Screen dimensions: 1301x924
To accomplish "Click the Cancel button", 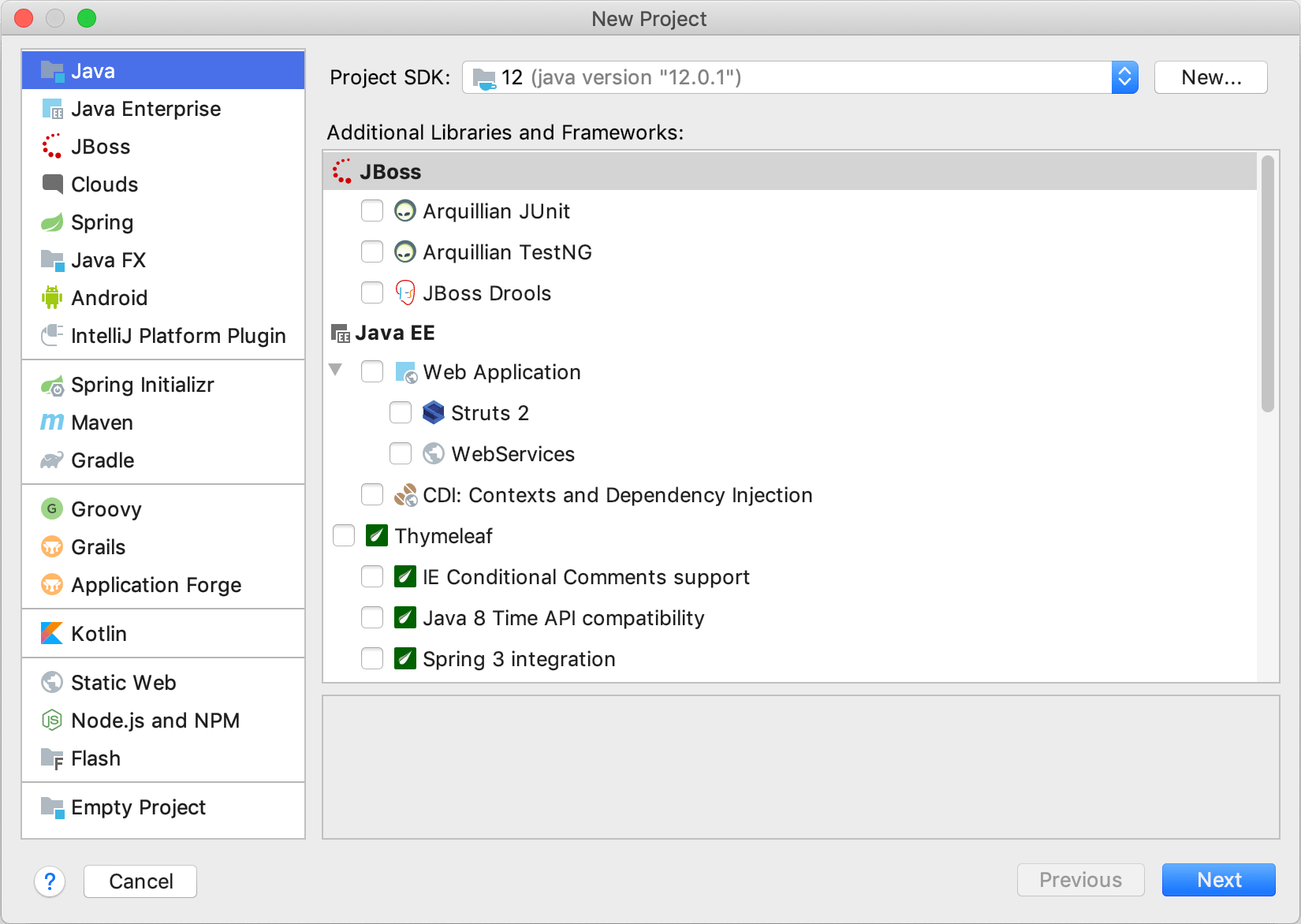I will 140,881.
